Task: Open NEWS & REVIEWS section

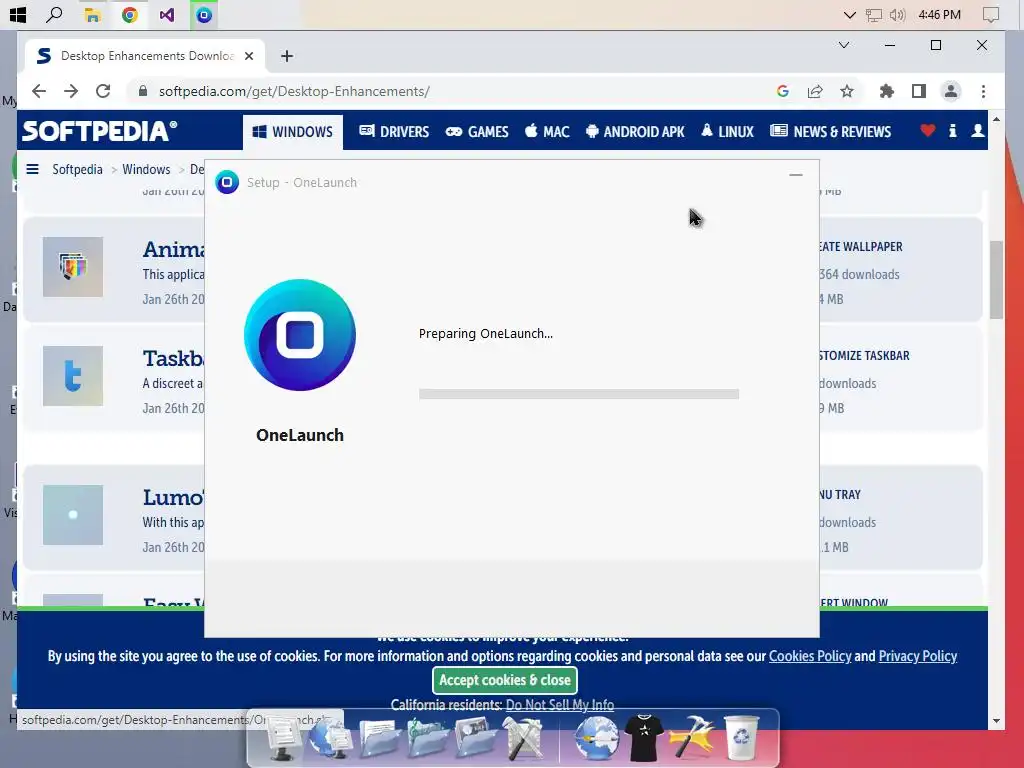Action: [831, 132]
